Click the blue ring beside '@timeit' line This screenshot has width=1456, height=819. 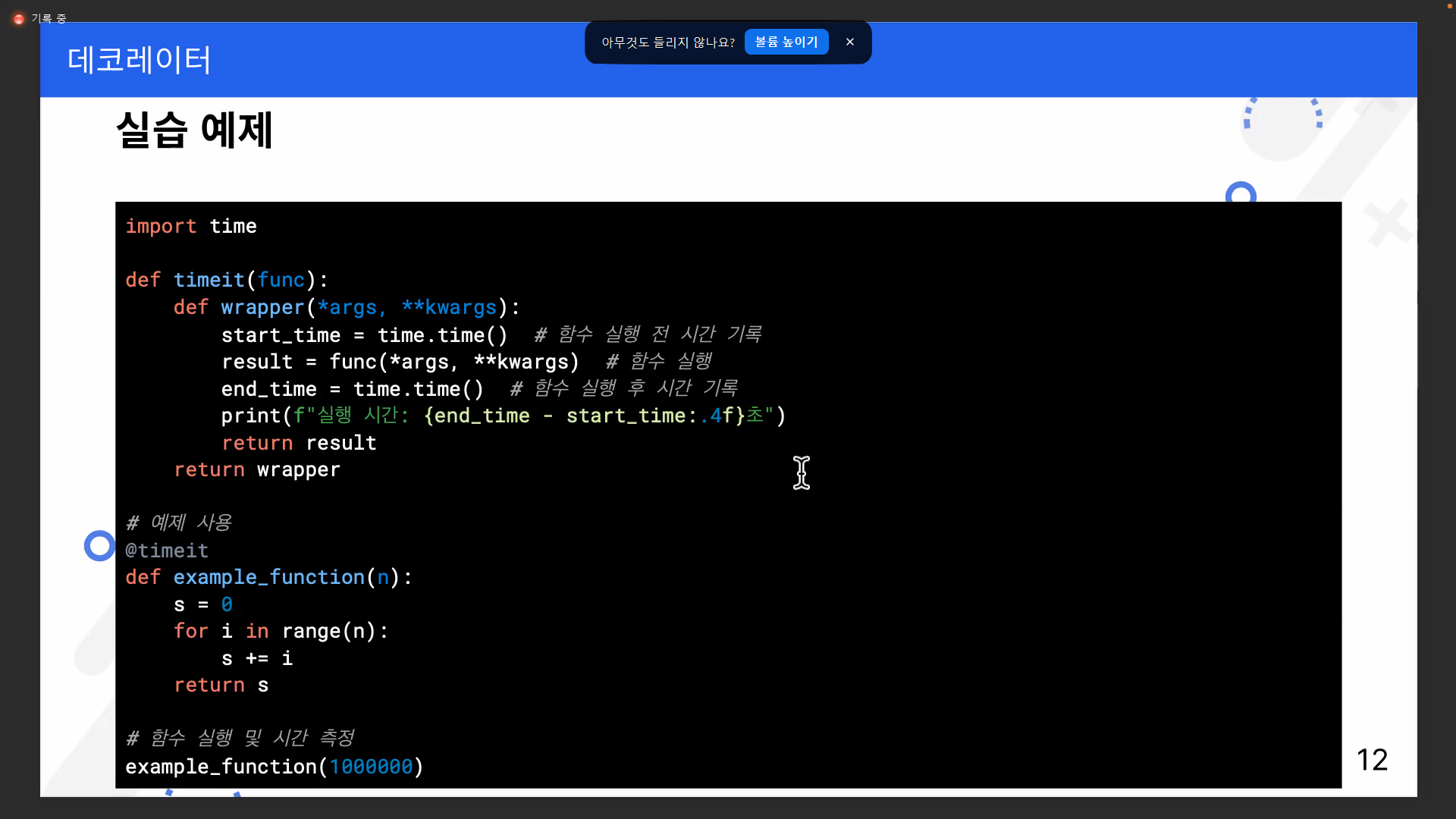99,545
